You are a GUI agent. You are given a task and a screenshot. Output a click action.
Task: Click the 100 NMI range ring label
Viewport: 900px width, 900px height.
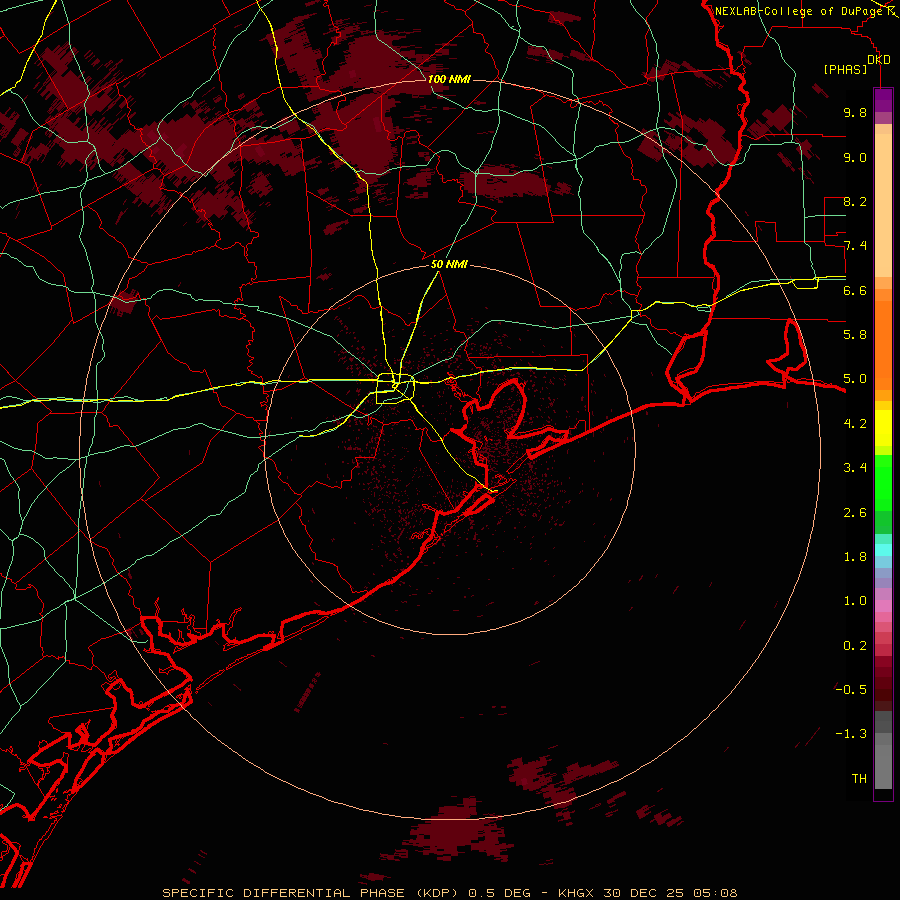point(449,79)
